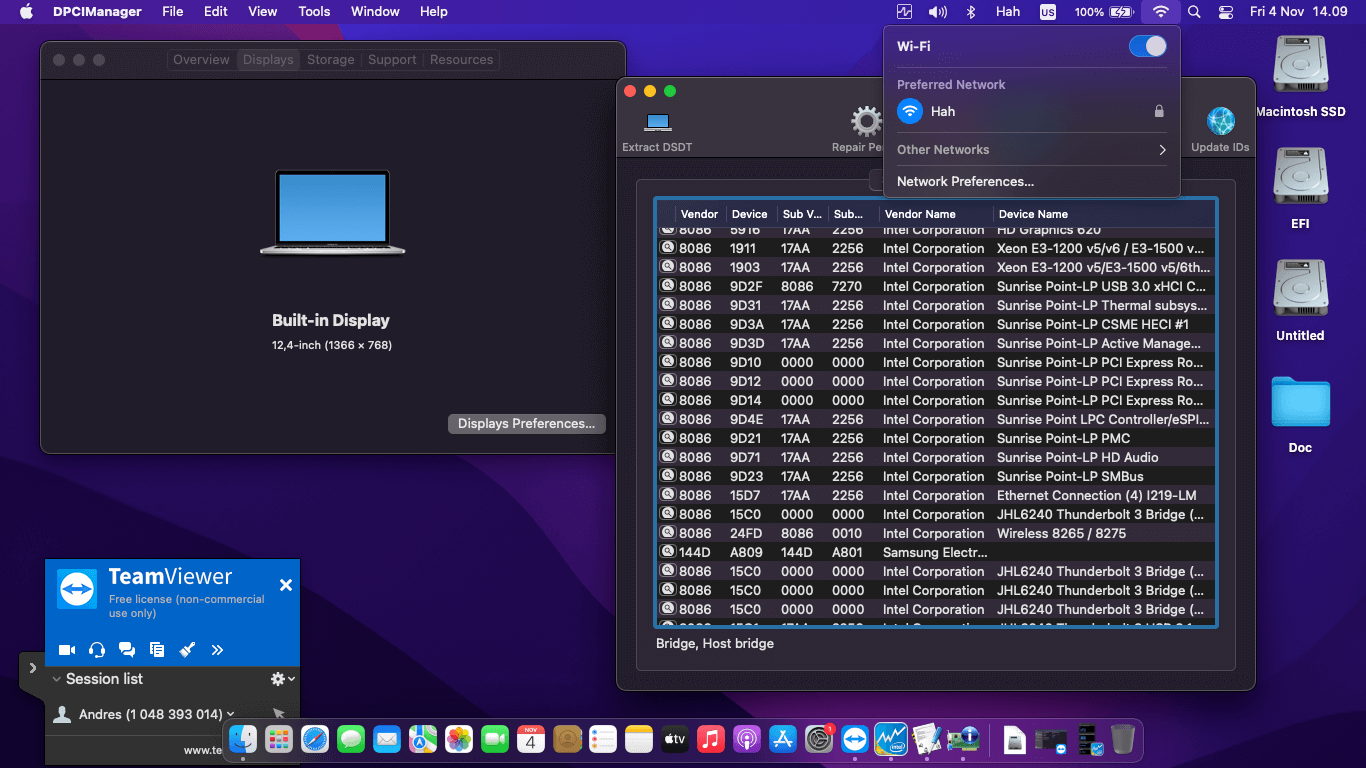Select the Samsung Electr... device row
1366x768 pixels.
937,553
